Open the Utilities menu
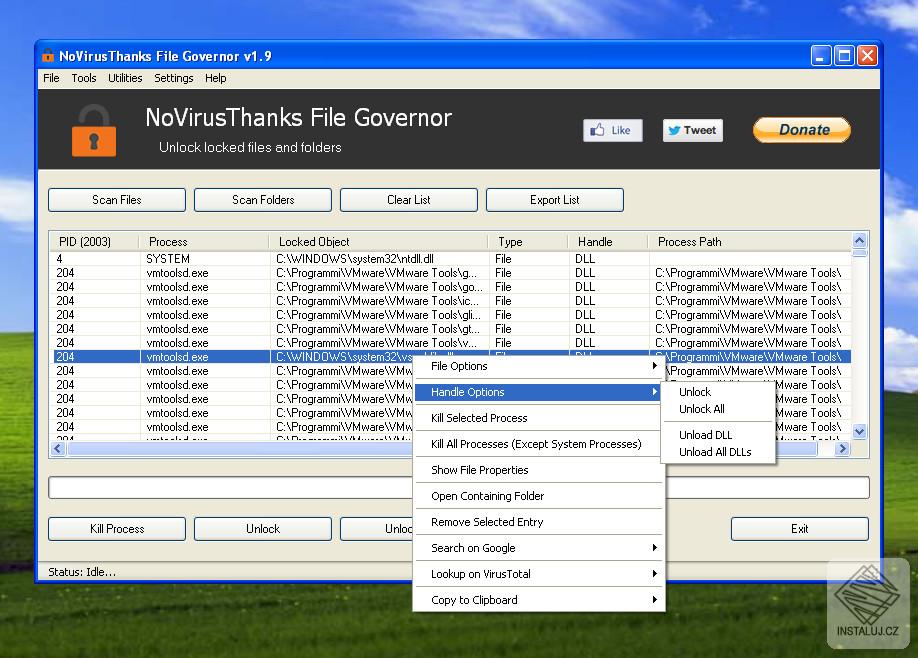 pos(125,78)
